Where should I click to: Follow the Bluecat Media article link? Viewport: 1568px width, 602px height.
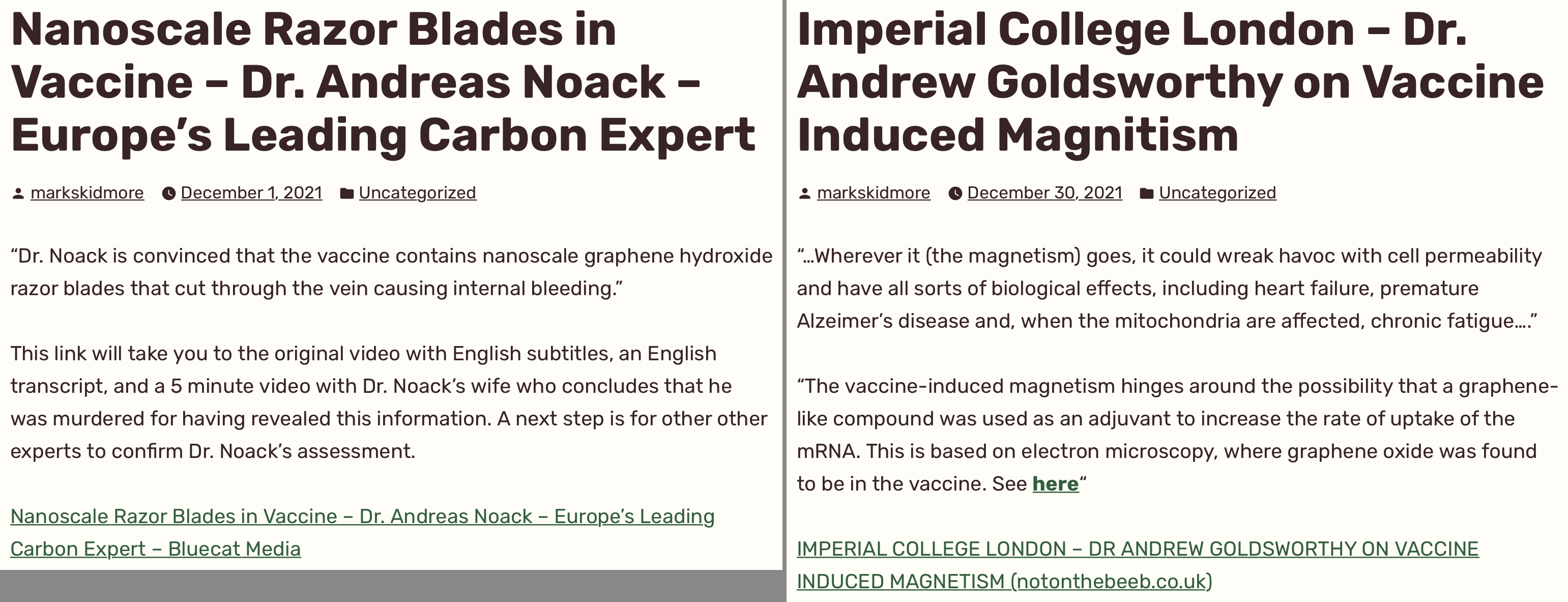coord(362,517)
